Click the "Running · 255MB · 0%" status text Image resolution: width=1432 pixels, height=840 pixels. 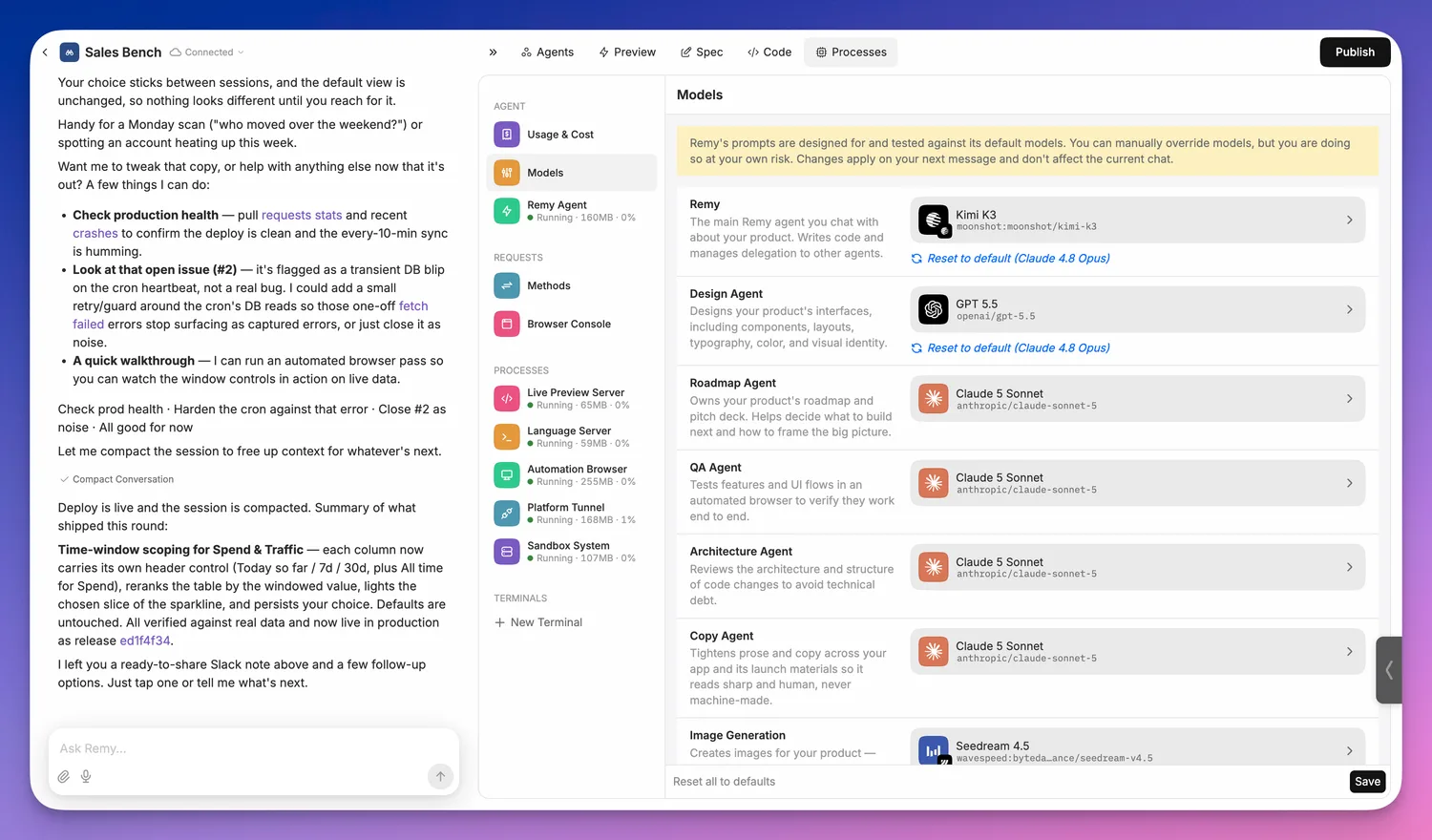(x=585, y=482)
